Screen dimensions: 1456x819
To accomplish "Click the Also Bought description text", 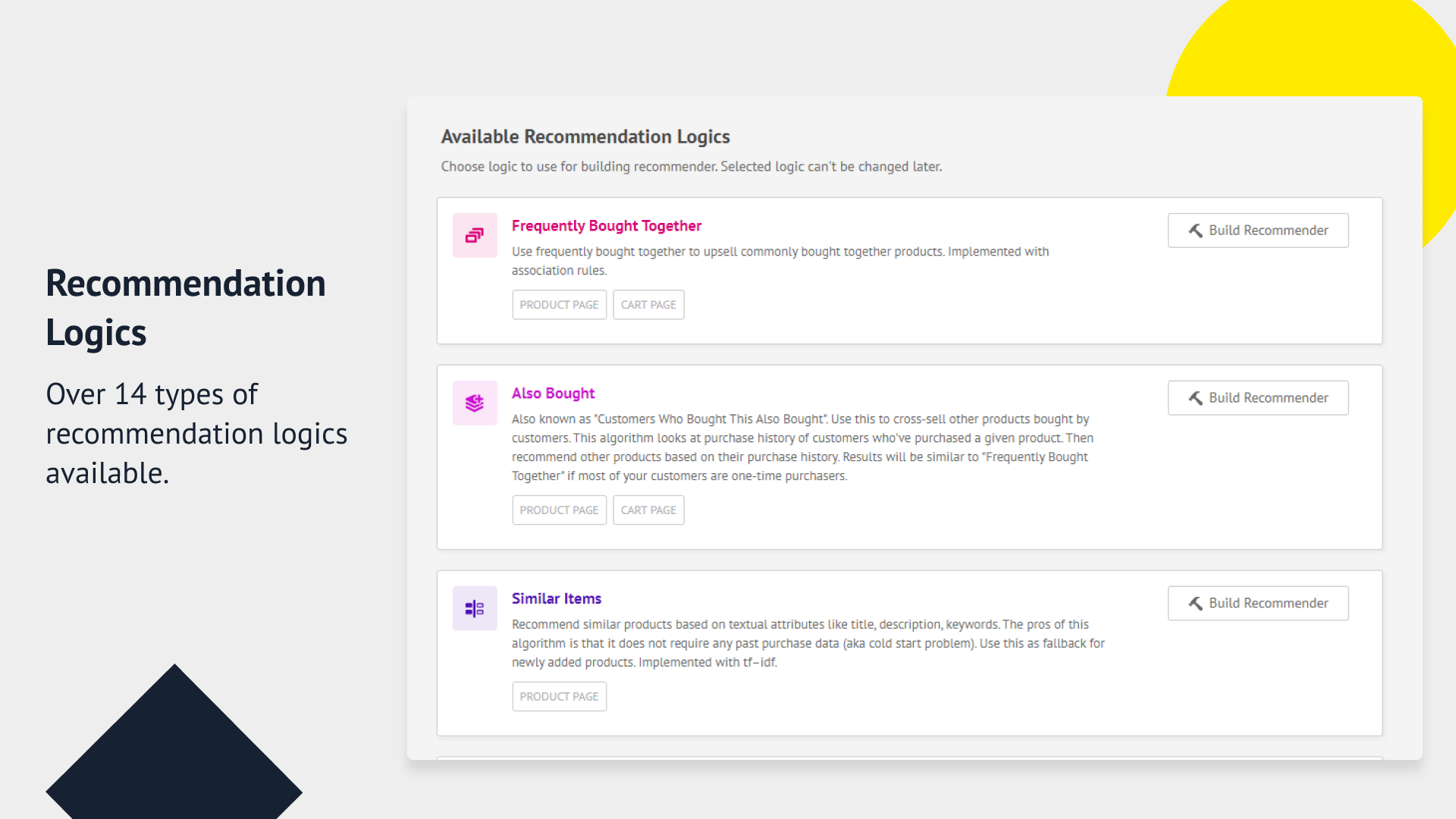I will coord(802,447).
